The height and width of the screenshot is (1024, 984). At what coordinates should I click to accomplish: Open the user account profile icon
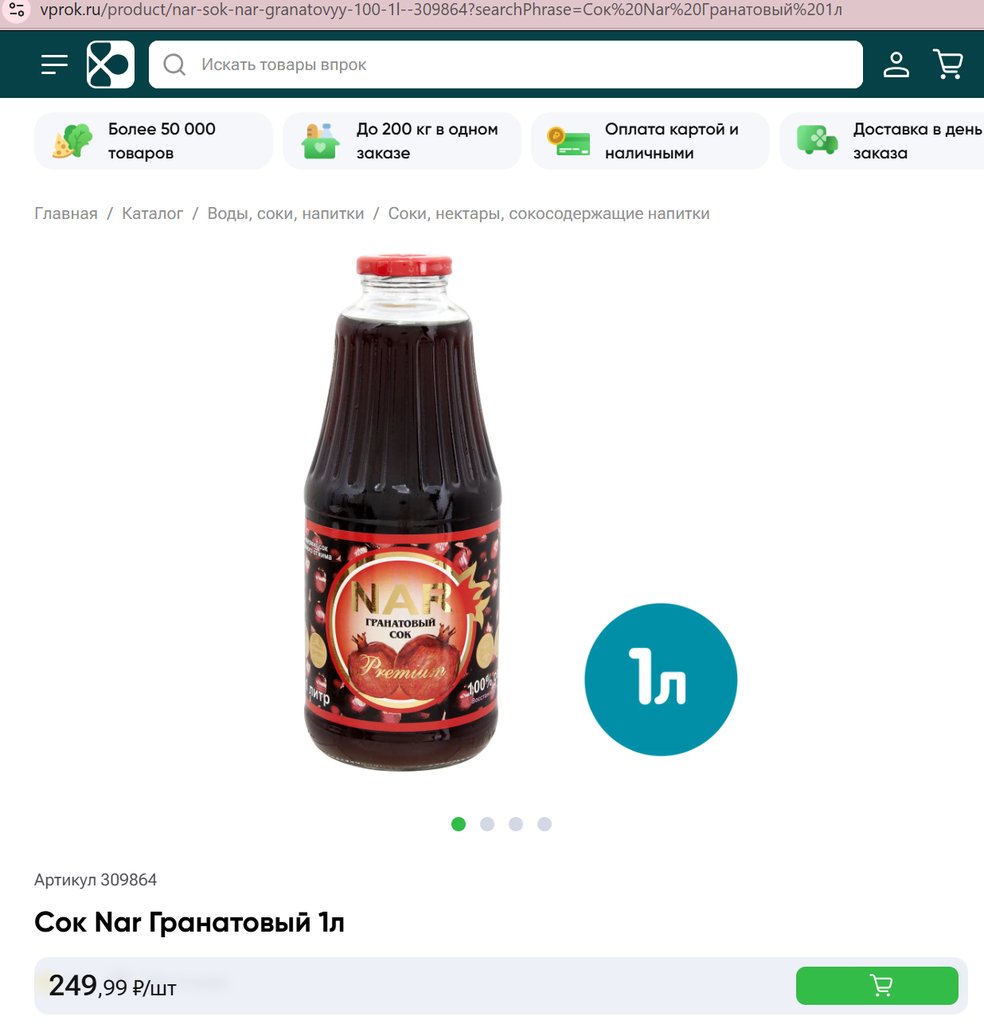click(x=896, y=65)
